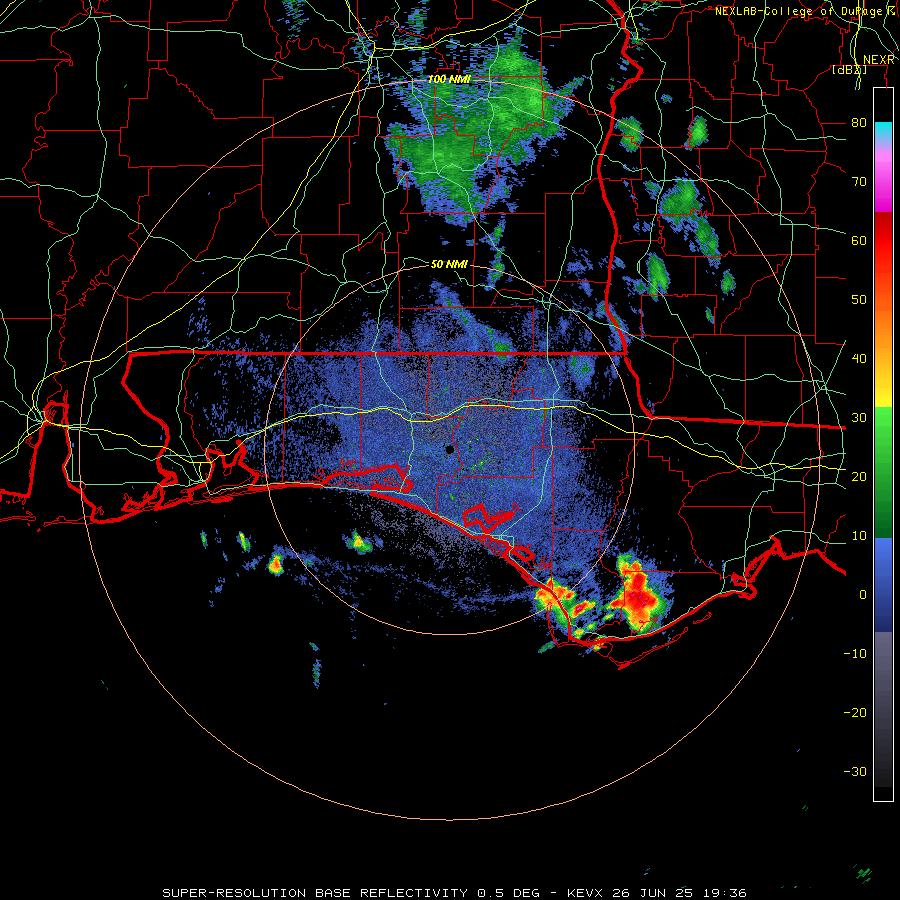Screen dimensions: 900x900
Task: Click the -30 value on dBZ scale
Action: point(855,772)
